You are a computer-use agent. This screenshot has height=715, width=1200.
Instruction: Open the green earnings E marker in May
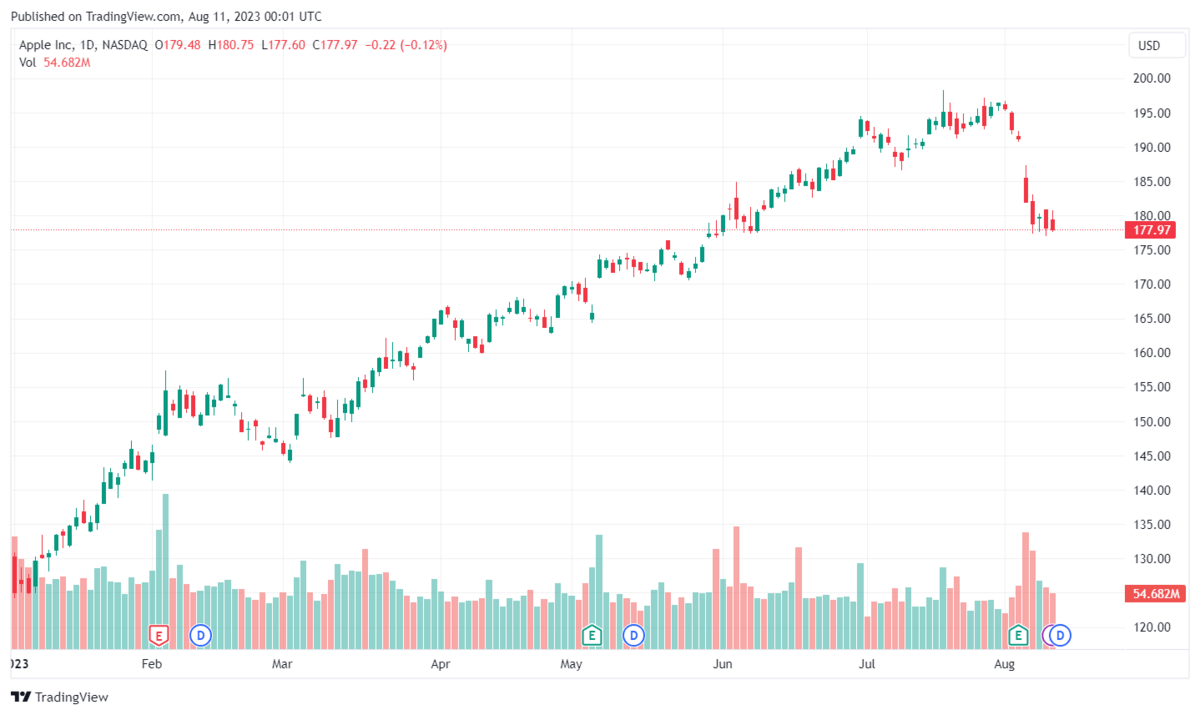[x=591, y=634]
